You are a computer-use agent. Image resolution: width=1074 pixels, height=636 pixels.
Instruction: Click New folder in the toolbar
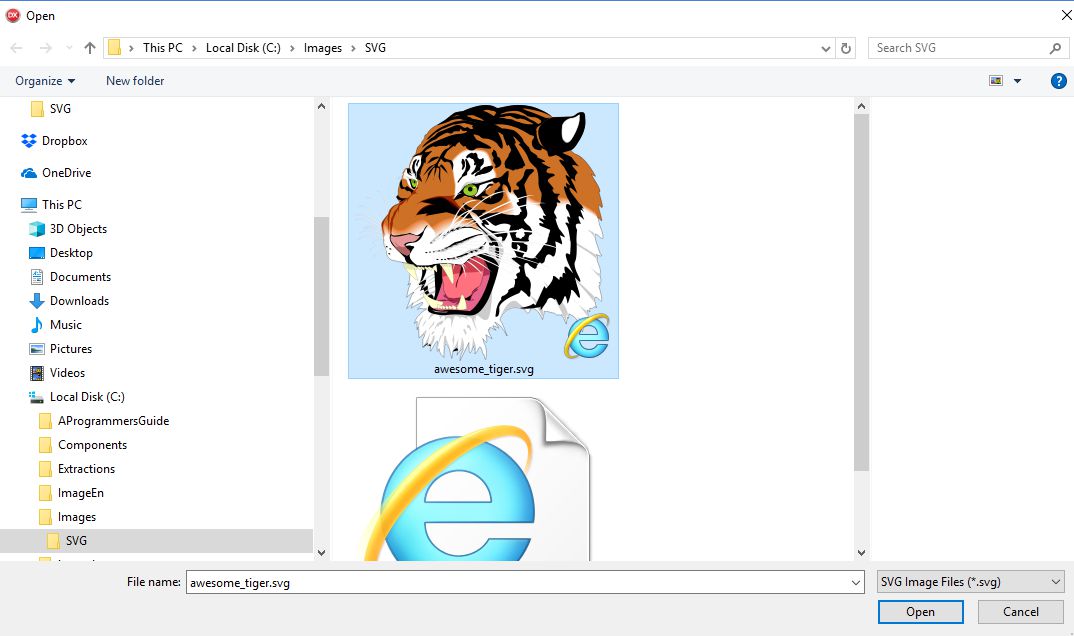pos(135,81)
